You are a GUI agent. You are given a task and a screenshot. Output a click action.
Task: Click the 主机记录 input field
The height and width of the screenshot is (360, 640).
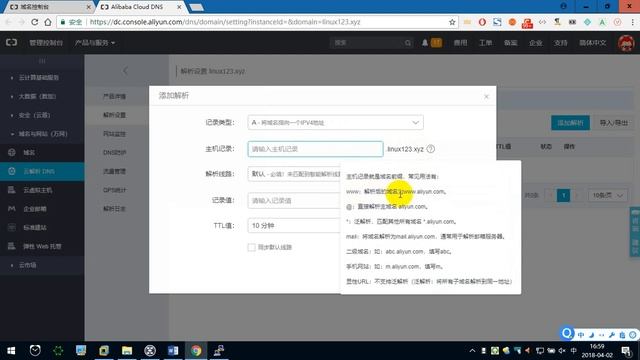point(315,149)
